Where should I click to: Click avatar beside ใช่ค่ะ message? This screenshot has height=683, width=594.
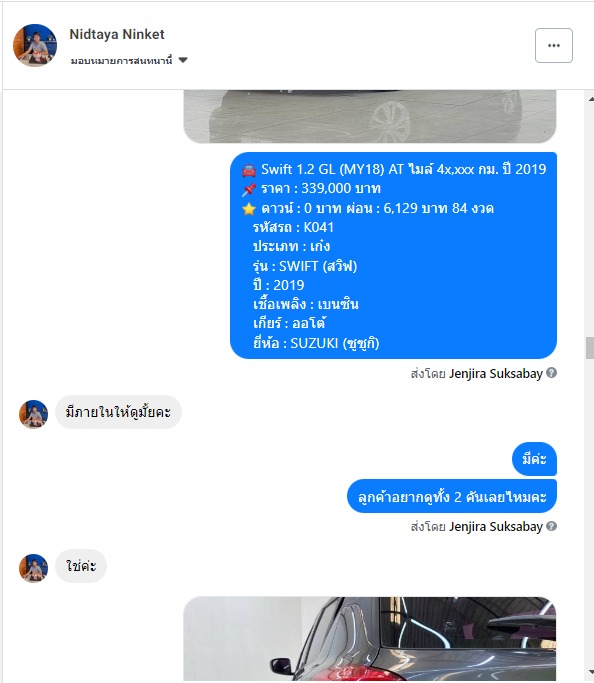(x=34, y=568)
